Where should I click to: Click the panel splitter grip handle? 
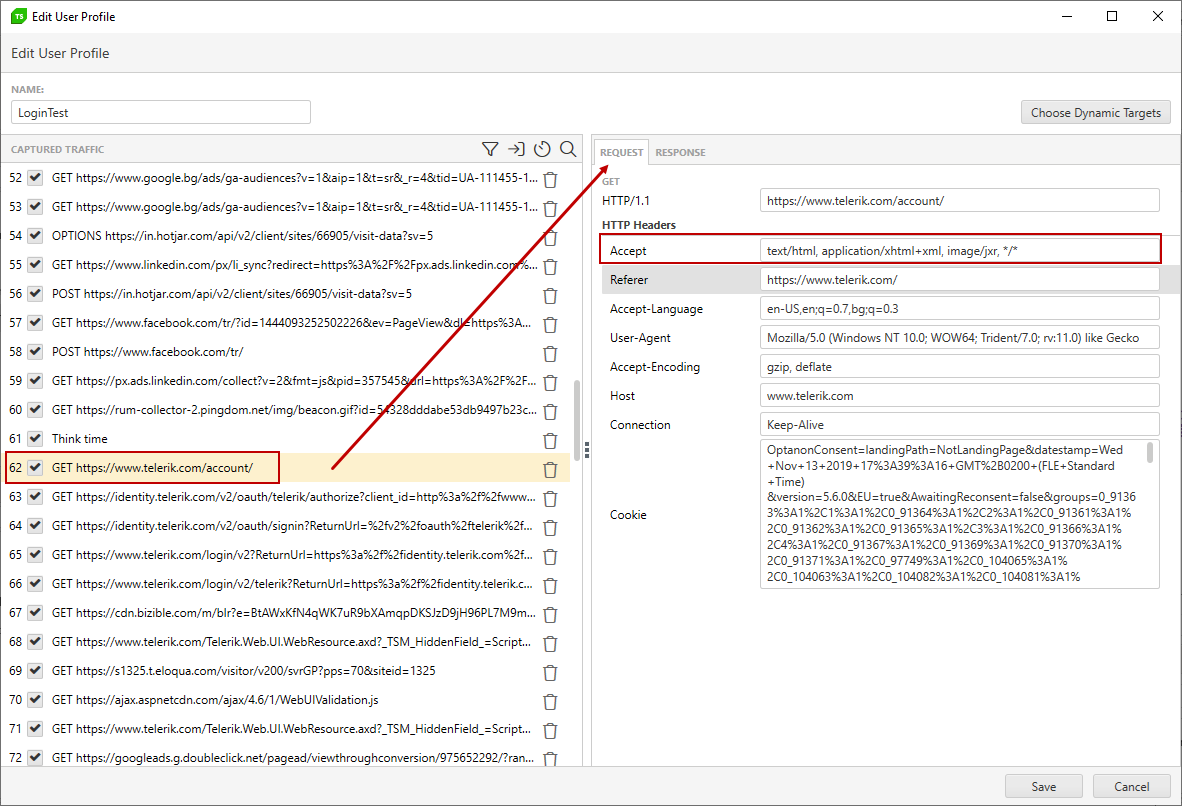click(586, 451)
